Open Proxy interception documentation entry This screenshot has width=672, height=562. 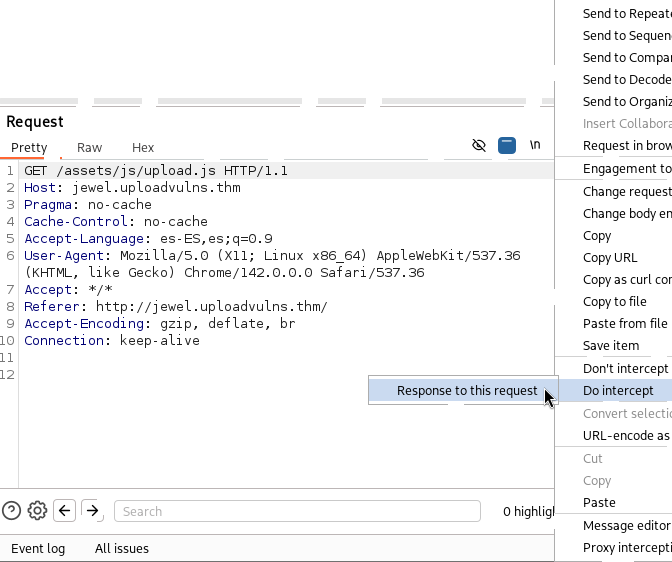pyautogui.click(x=613, y=547)
